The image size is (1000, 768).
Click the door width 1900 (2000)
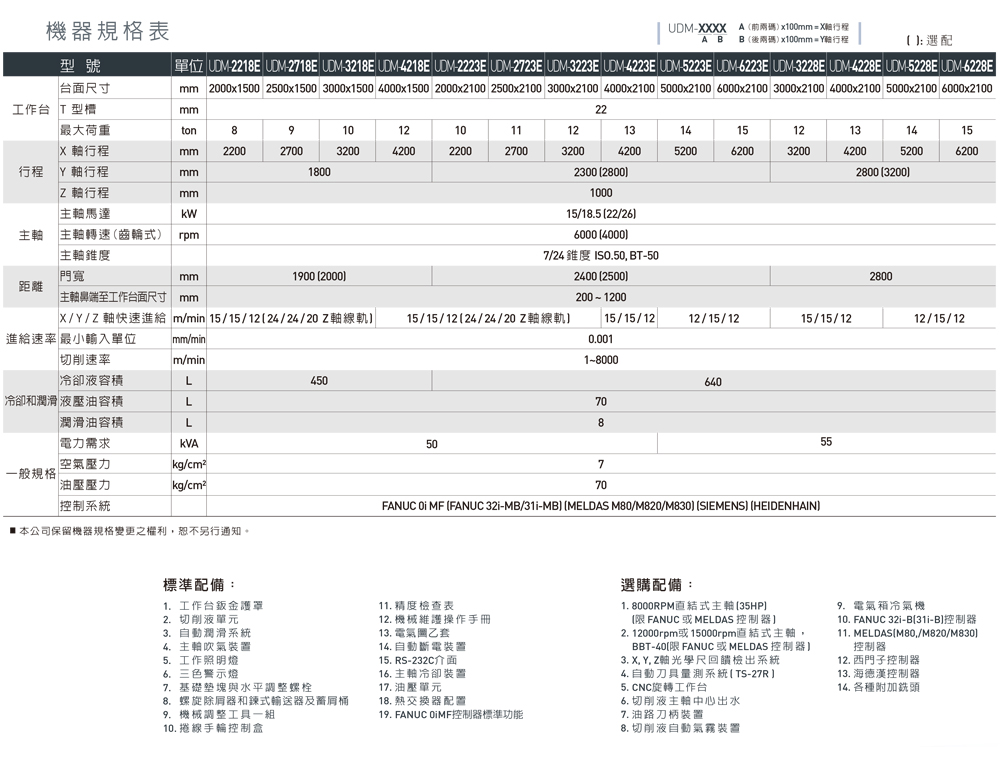pyautogui.click(x=319, y=276)
